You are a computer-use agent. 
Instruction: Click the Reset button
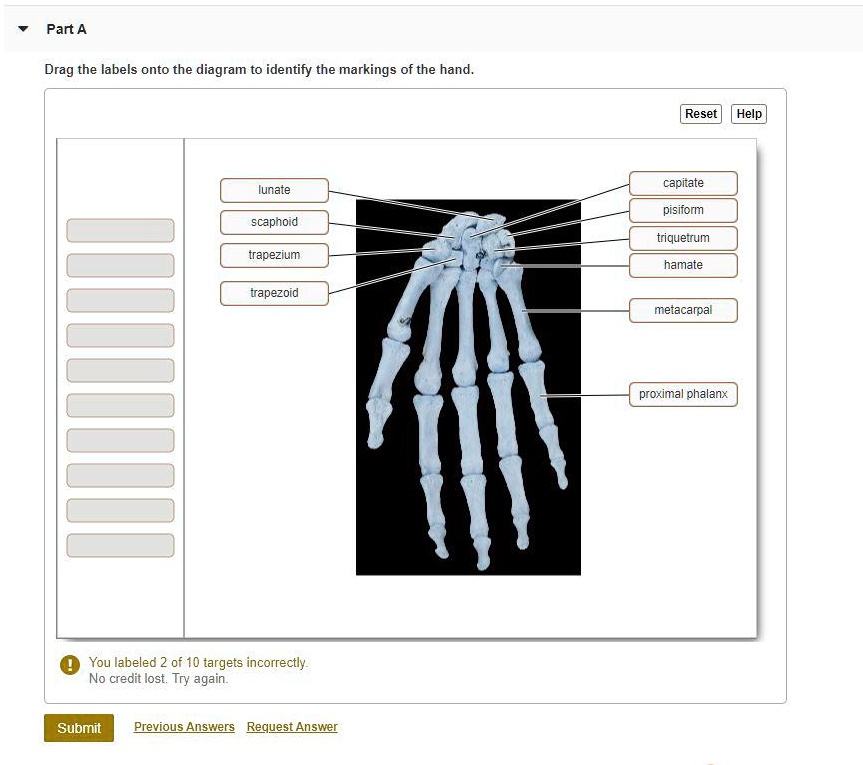tap(700, 114)
